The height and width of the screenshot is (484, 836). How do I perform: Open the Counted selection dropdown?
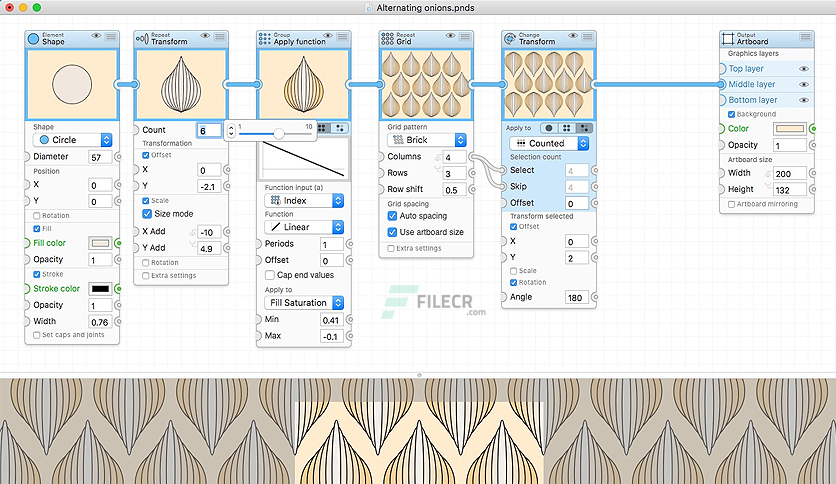coord(549,143)
